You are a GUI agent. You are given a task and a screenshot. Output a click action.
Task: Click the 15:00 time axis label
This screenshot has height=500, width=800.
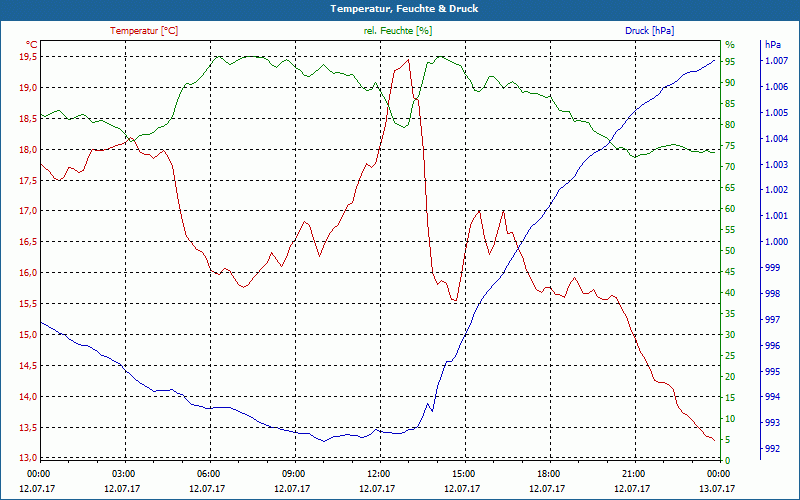[463, 473]
